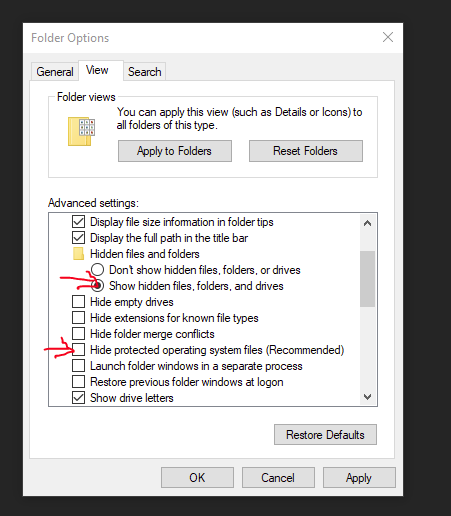Switch to the General tab
The width and height of the screenshot is (451, 516).
55,72
